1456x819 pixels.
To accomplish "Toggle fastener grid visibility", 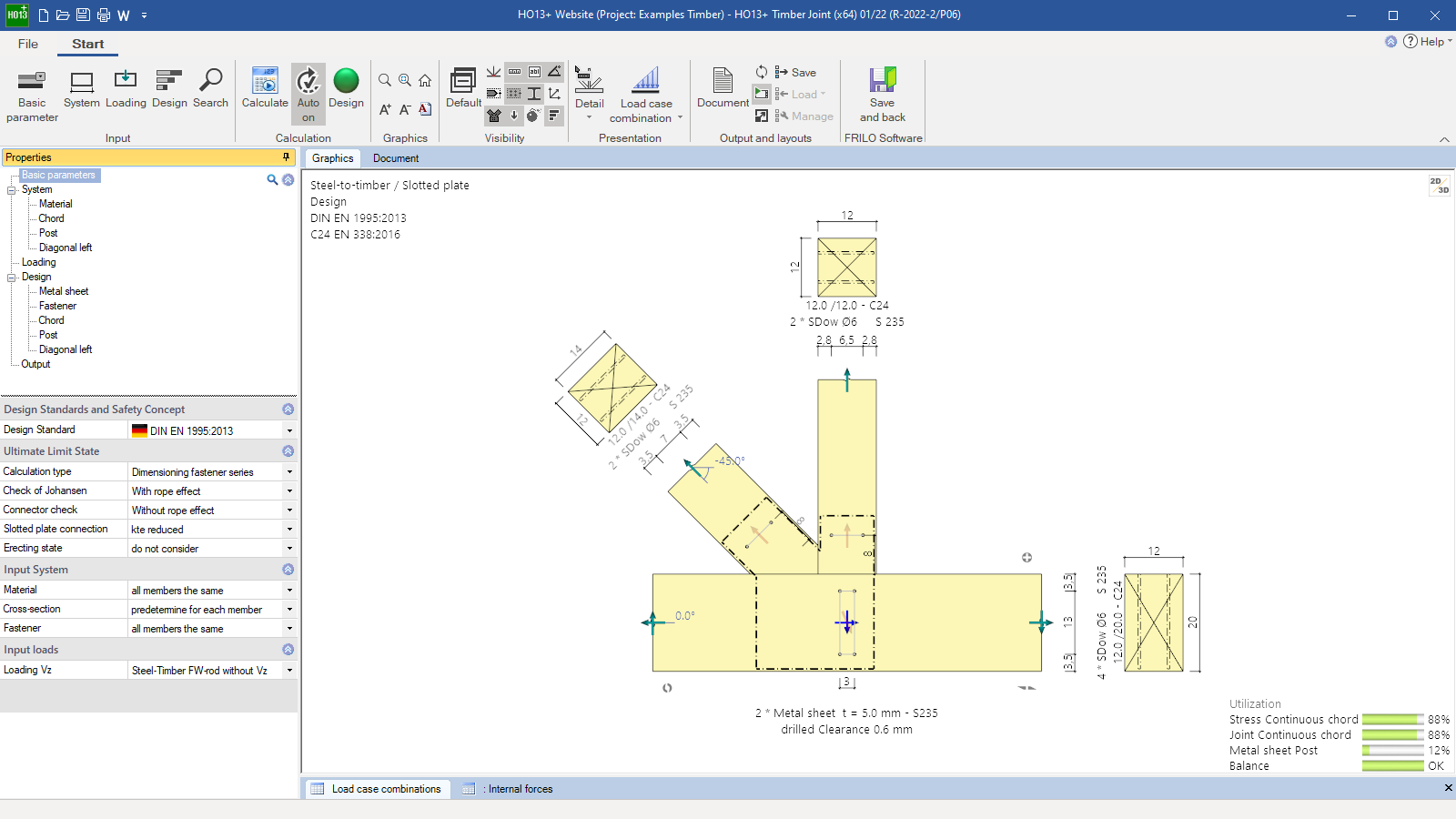I will [x=514, y=94].
